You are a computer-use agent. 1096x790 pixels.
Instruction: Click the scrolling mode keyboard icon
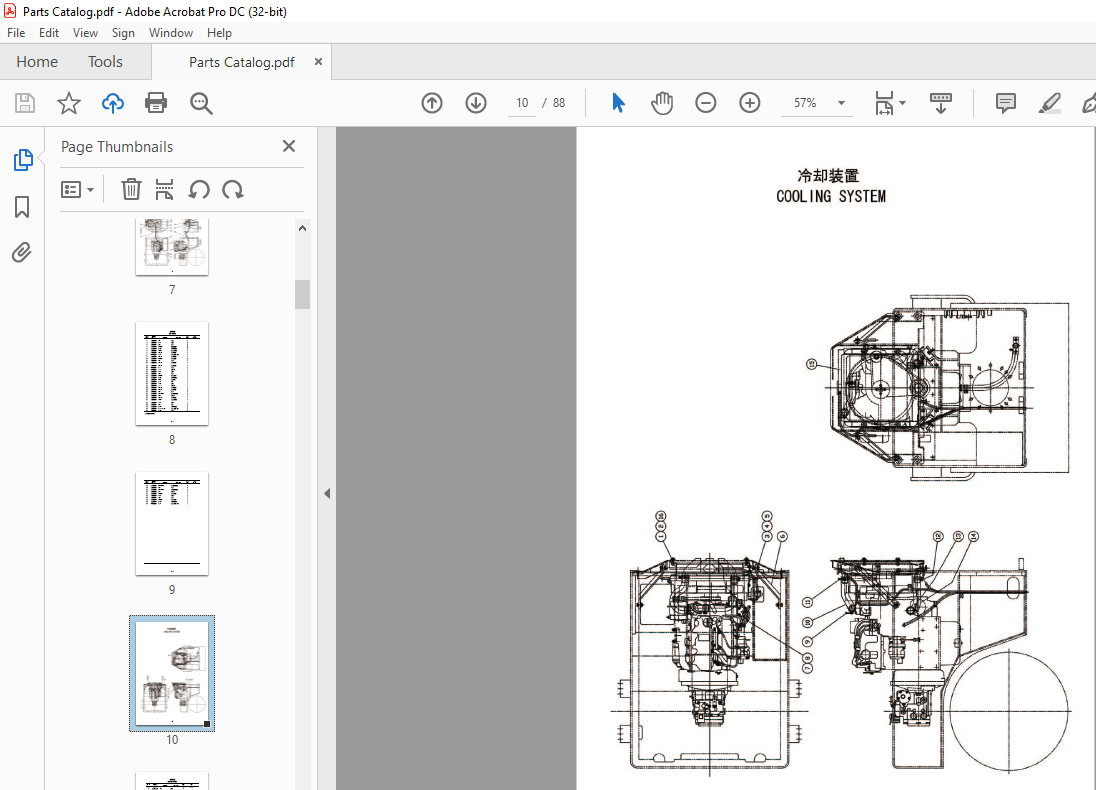pos(941,103)
